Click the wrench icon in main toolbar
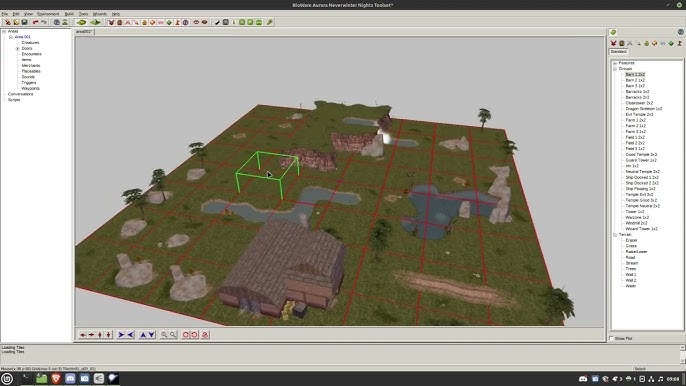This screenshot has height=386, width=686. pos(270,22)
